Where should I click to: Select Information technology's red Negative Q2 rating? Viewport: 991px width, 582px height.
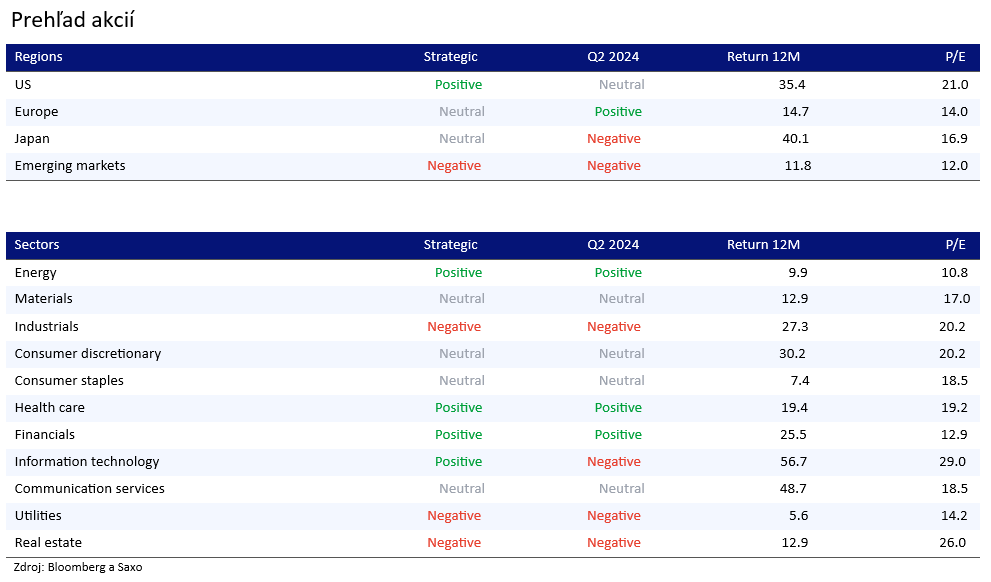(x=614, y=462)
